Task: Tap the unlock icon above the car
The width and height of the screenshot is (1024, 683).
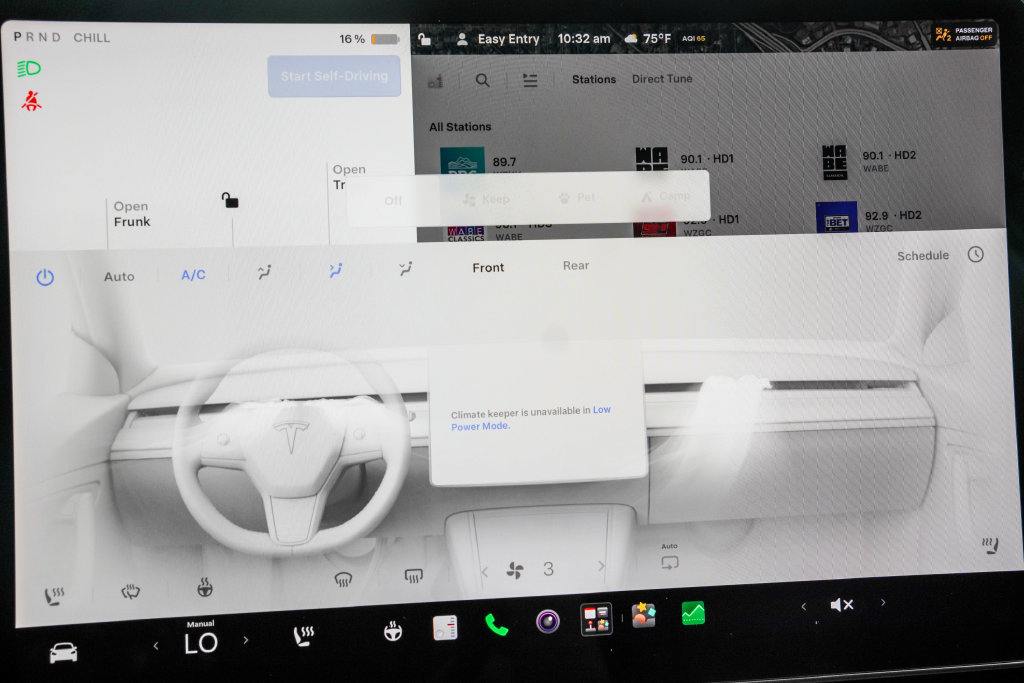Action: click(229, 200)
